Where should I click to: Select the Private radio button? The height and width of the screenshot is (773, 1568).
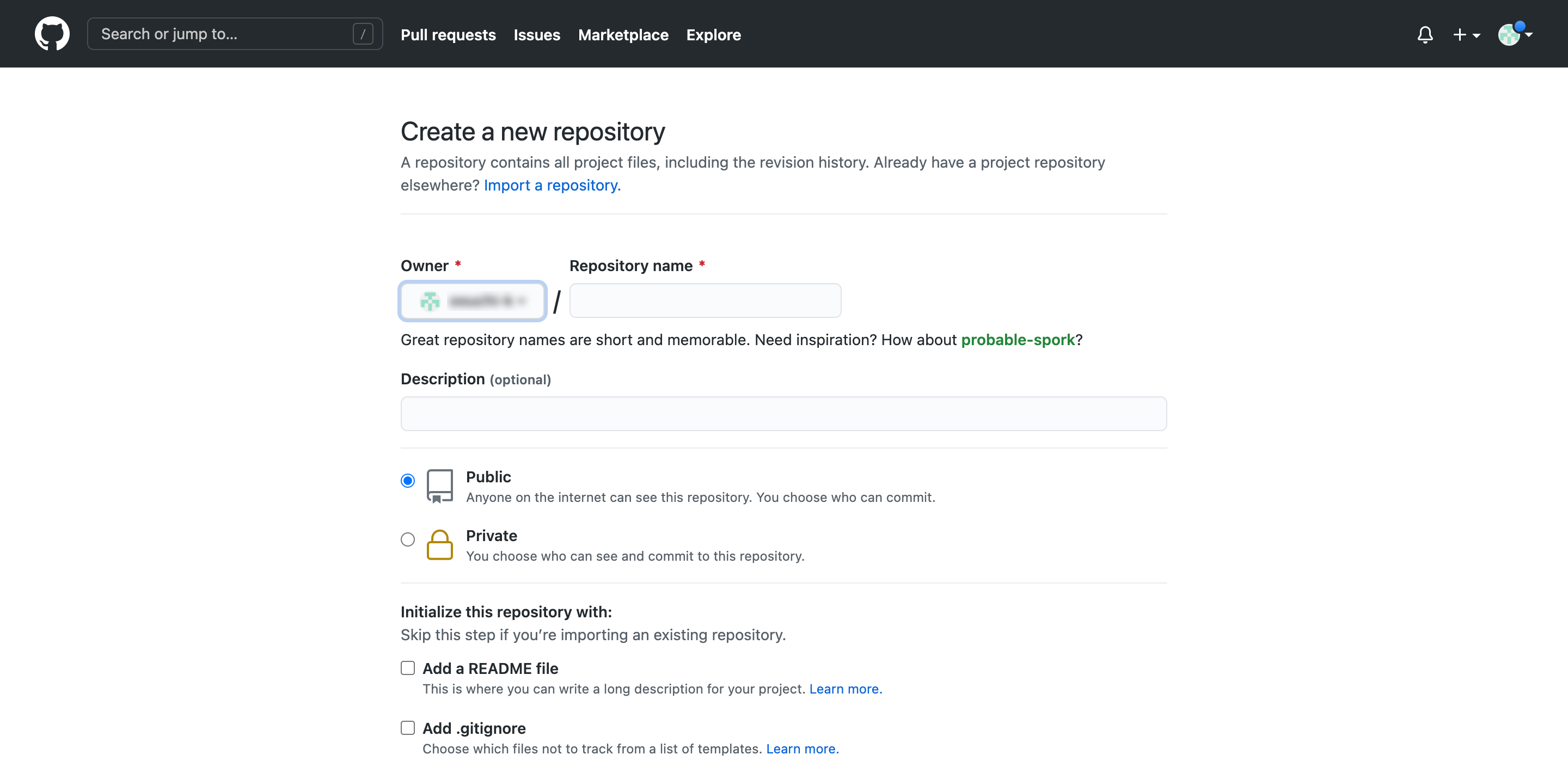click(407, 539)
